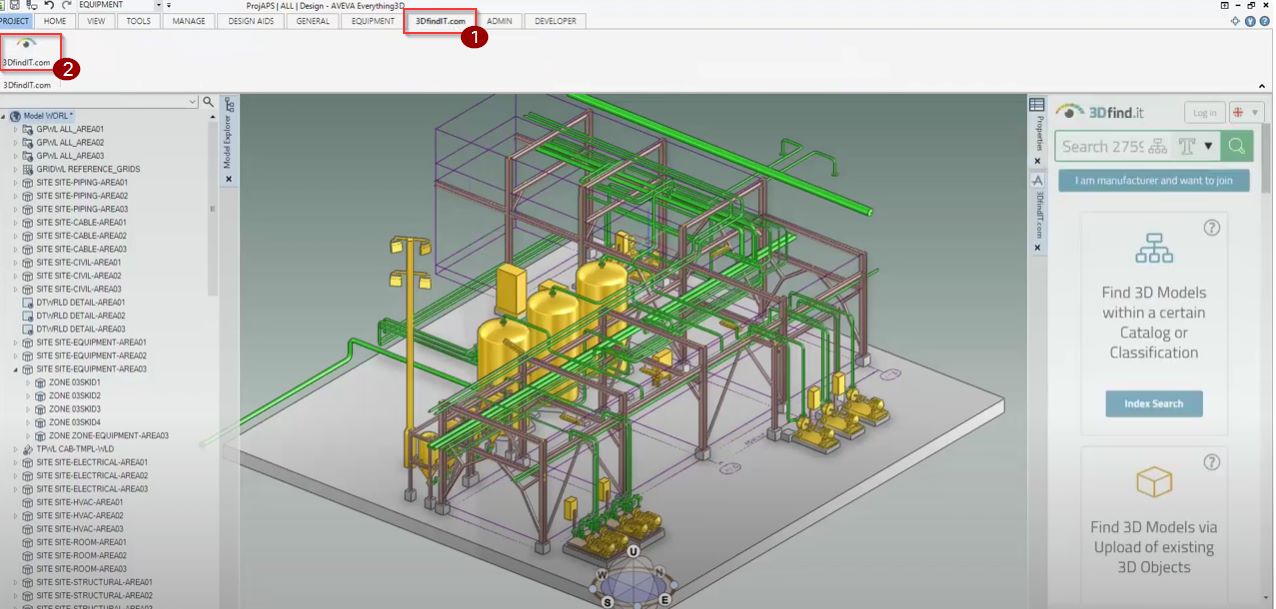Viewport: 1276px width, 609px height.
Task: Switch to the 3DfindIT.com ribbon tab
Action: tap(440, 21)
